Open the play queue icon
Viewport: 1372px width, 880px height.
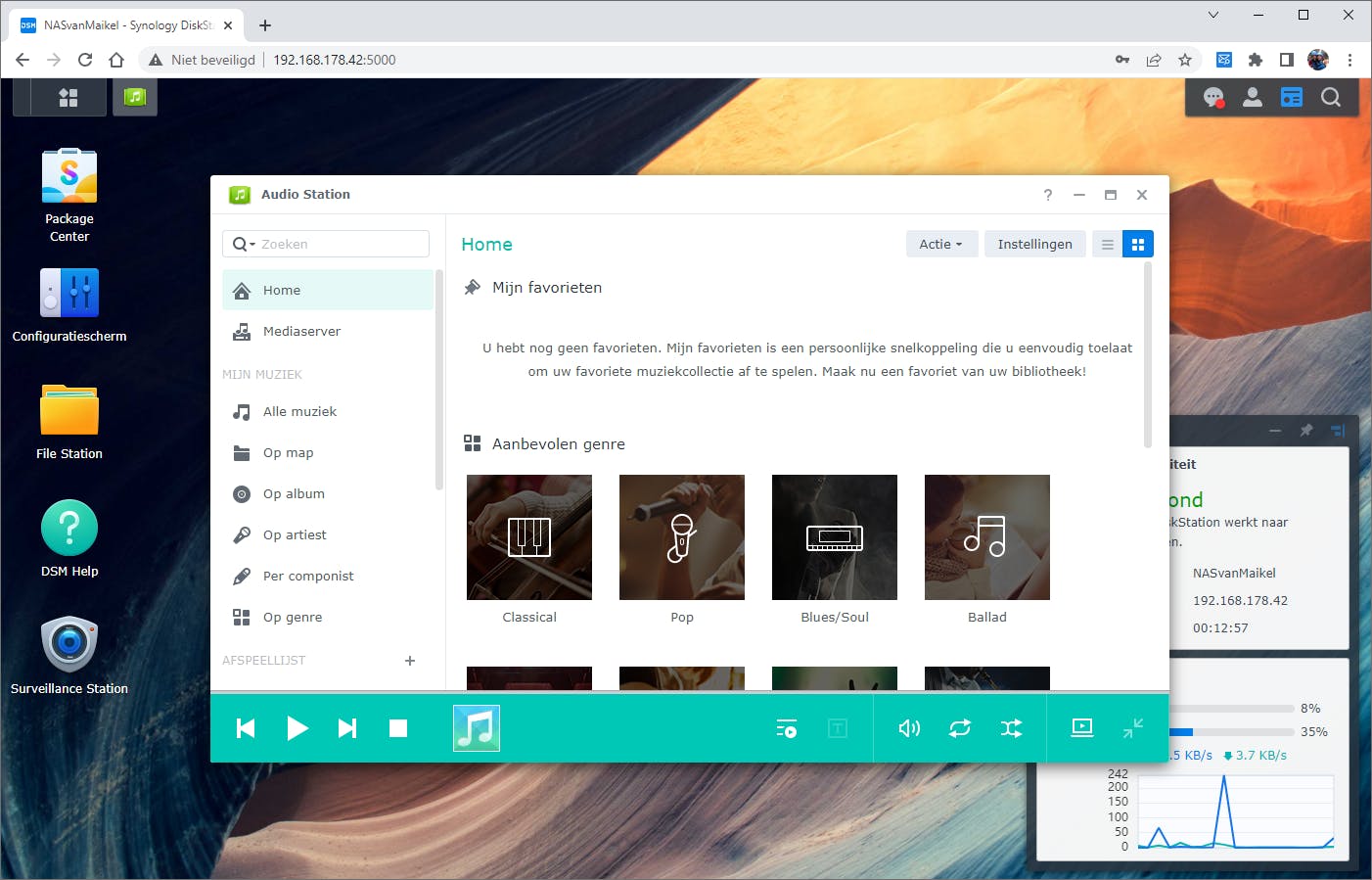(x=787, y=728)
